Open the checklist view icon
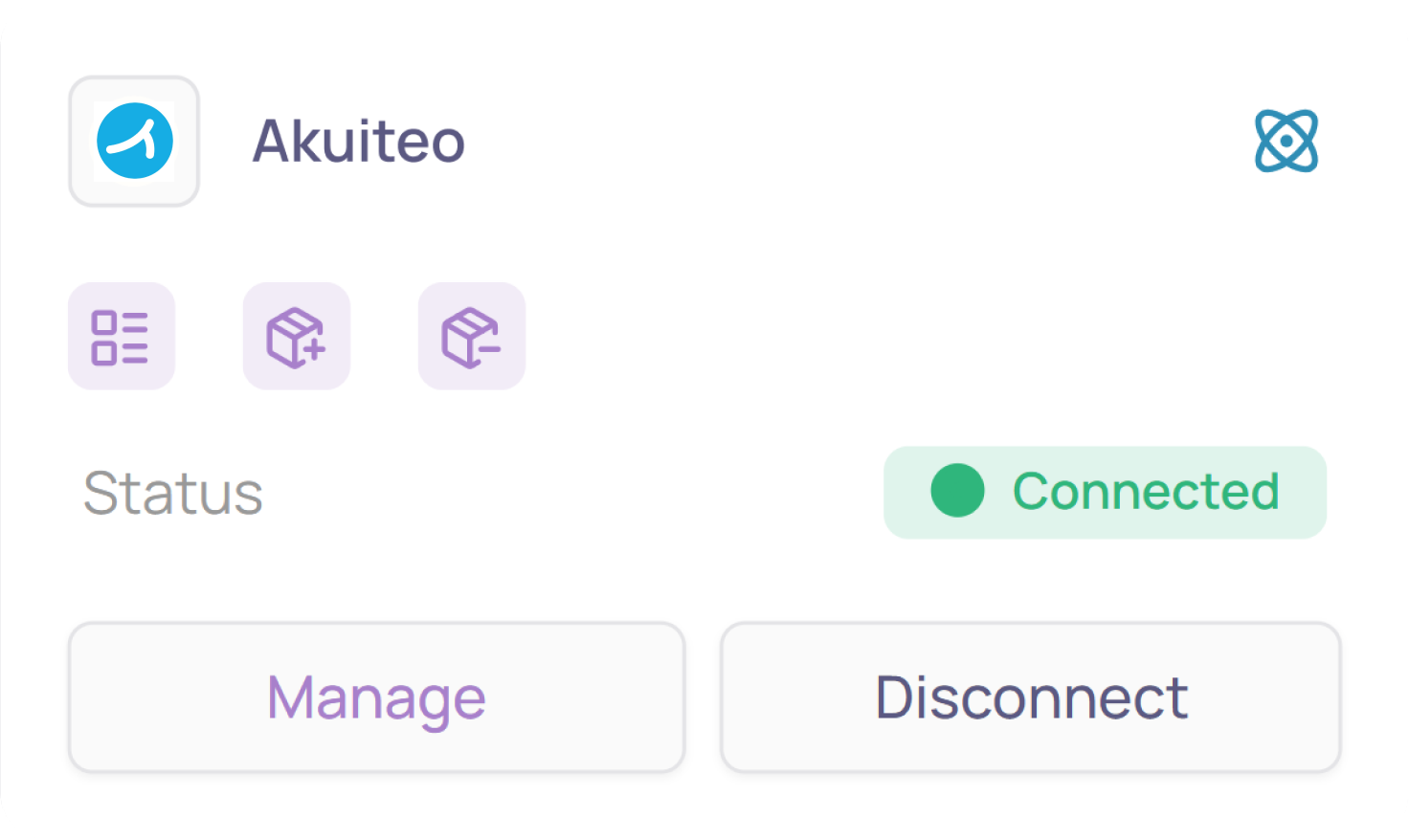 [x=121, y=337]
